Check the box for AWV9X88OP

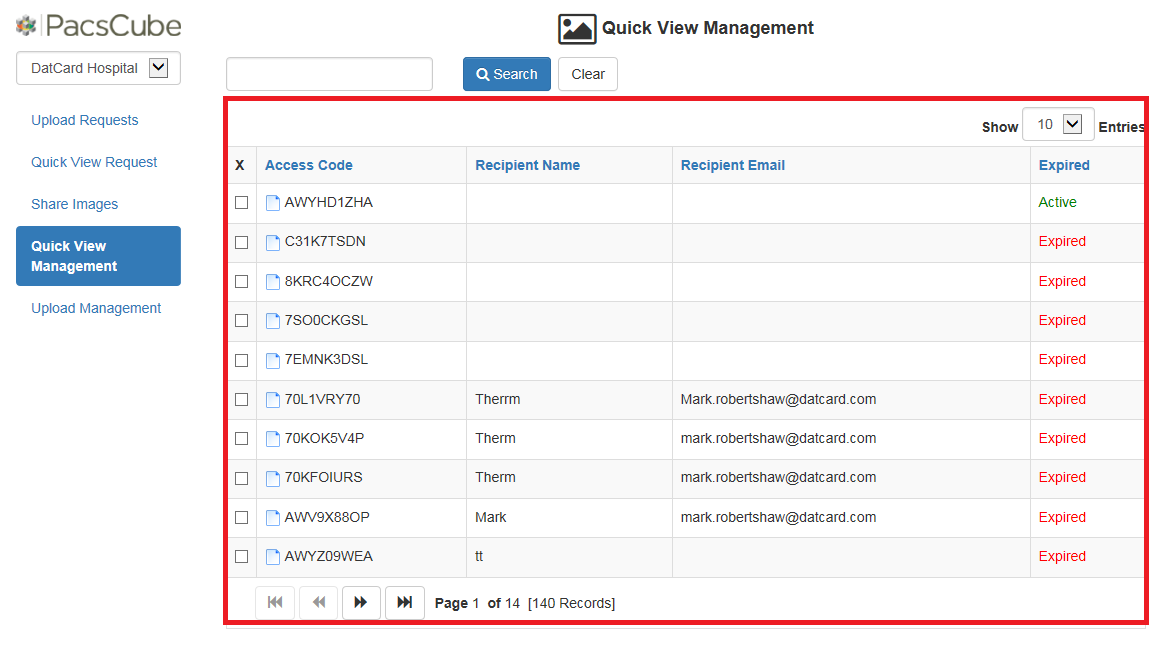click(241, 517)
